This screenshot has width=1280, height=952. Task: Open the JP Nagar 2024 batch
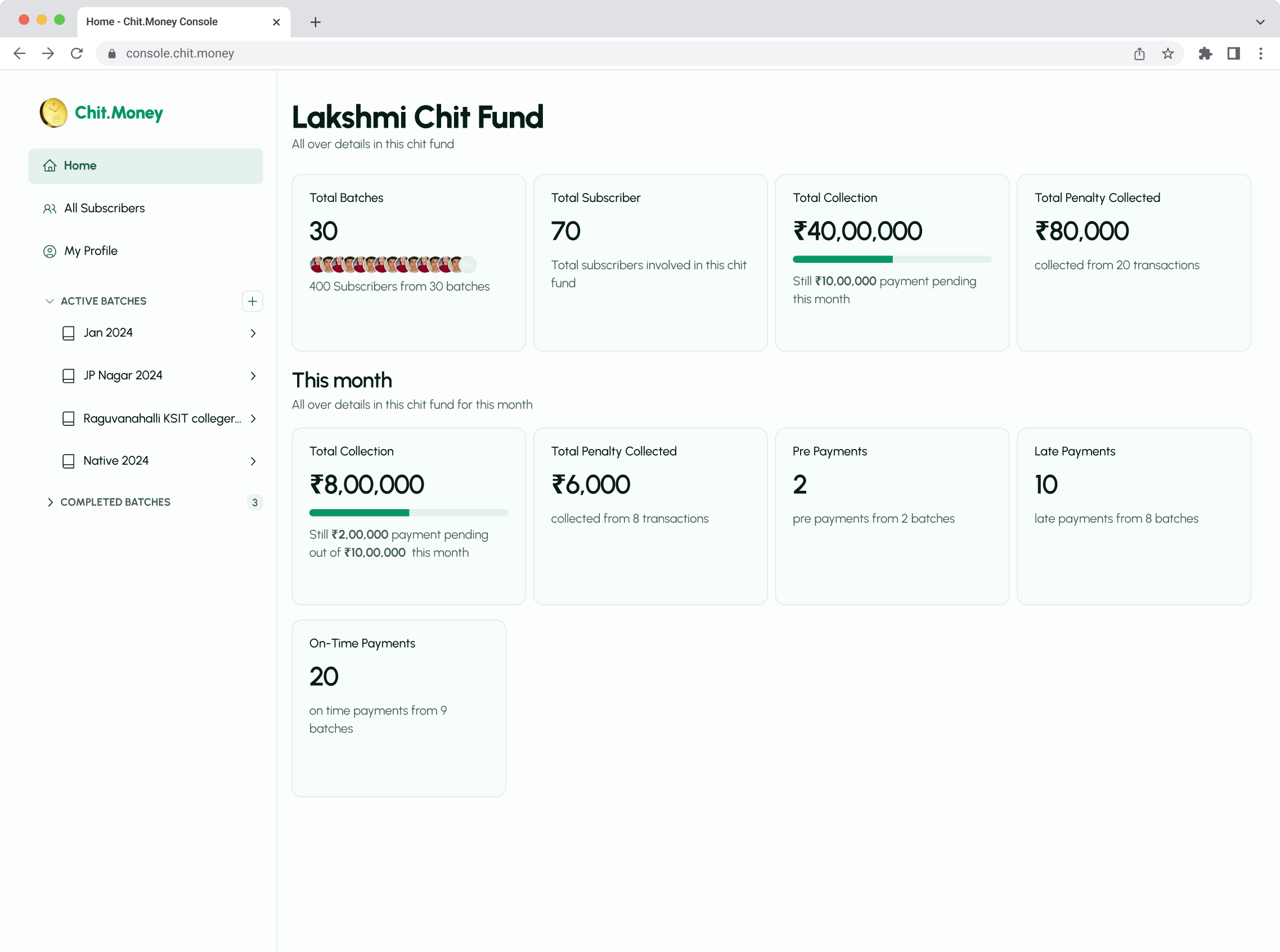(123, 376)
